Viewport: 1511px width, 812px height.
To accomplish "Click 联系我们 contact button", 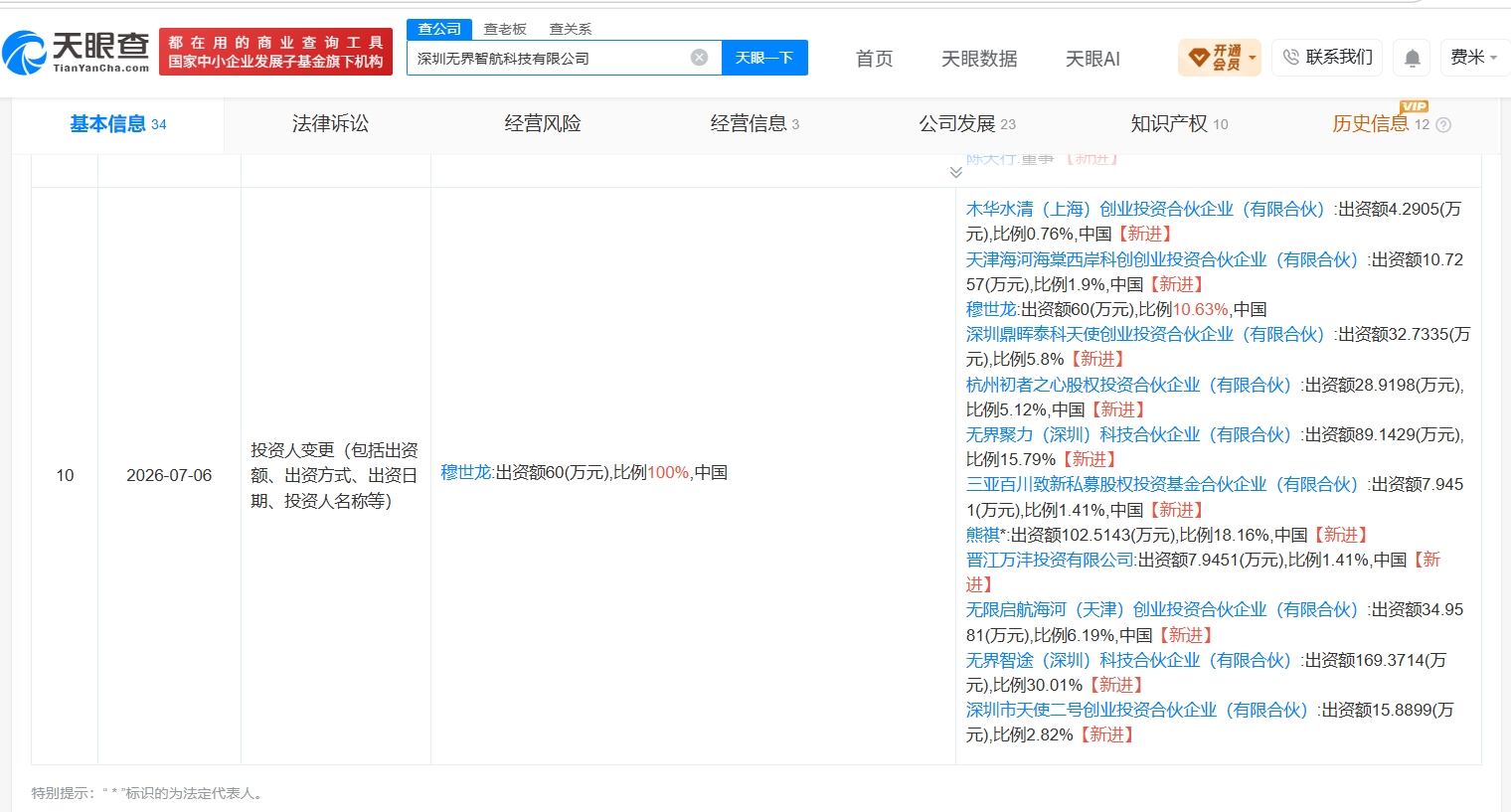I will pos(1327,58).
